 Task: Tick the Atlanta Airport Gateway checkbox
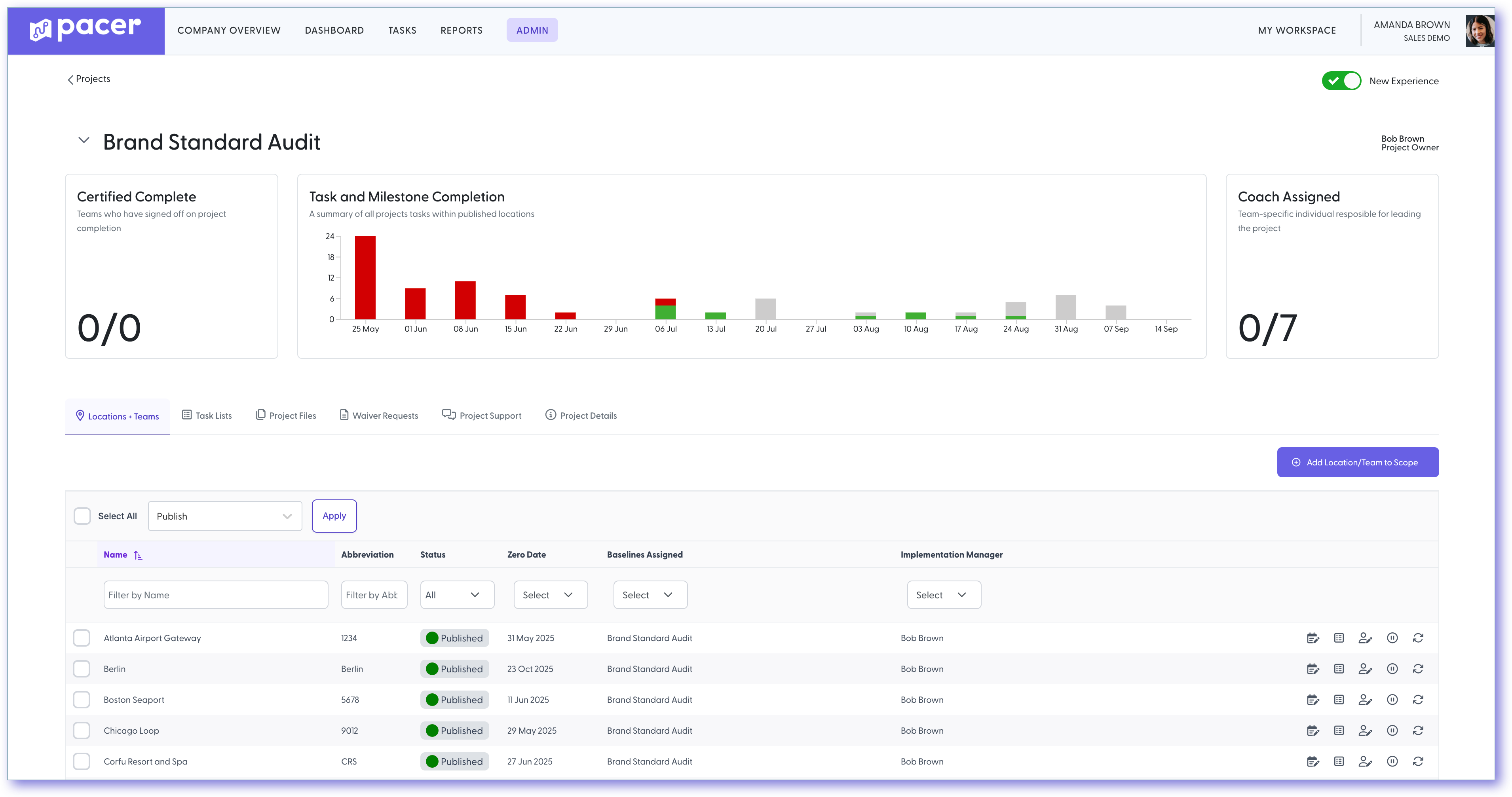[82, 638]
